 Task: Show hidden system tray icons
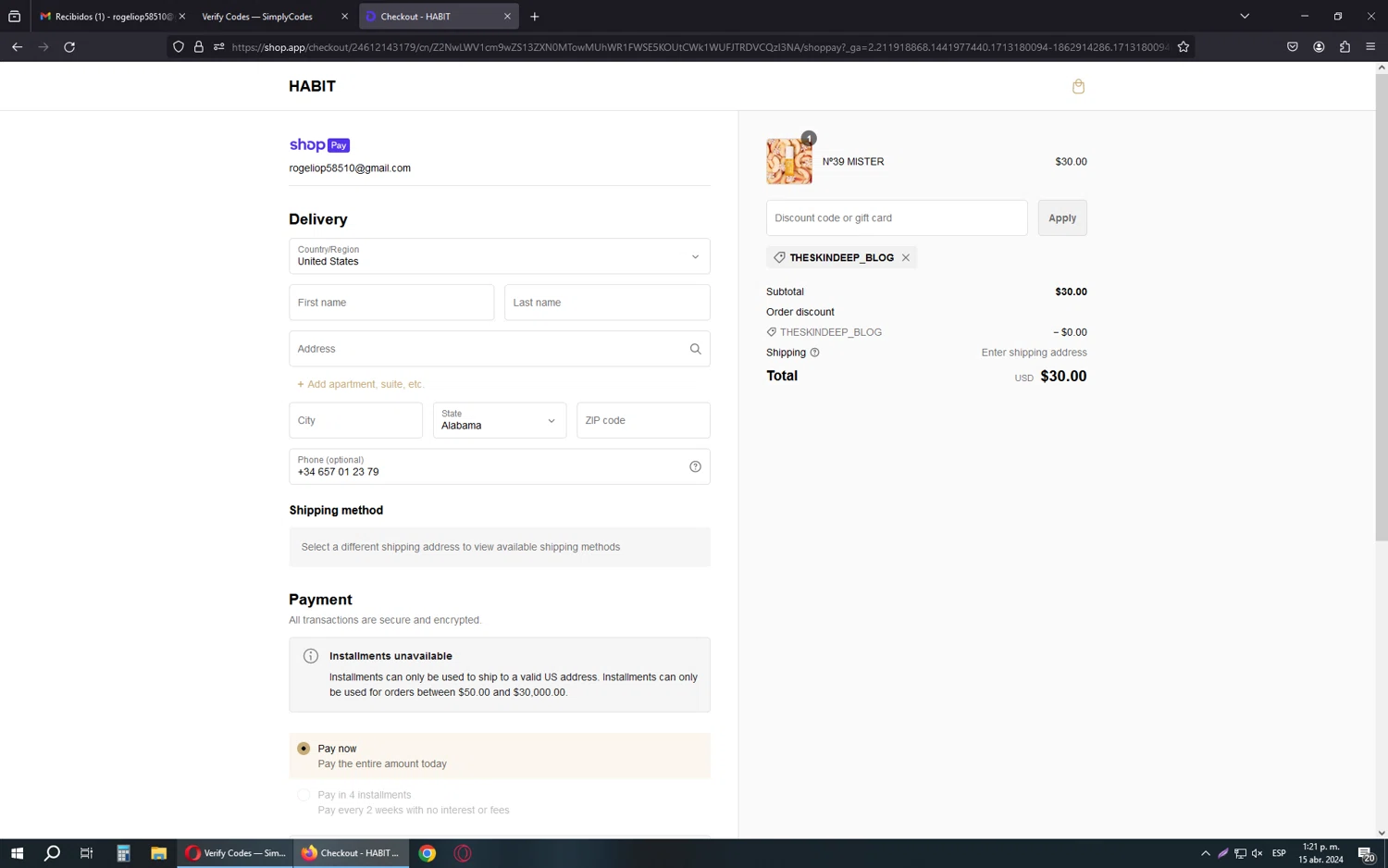[x=1205, y=853]
